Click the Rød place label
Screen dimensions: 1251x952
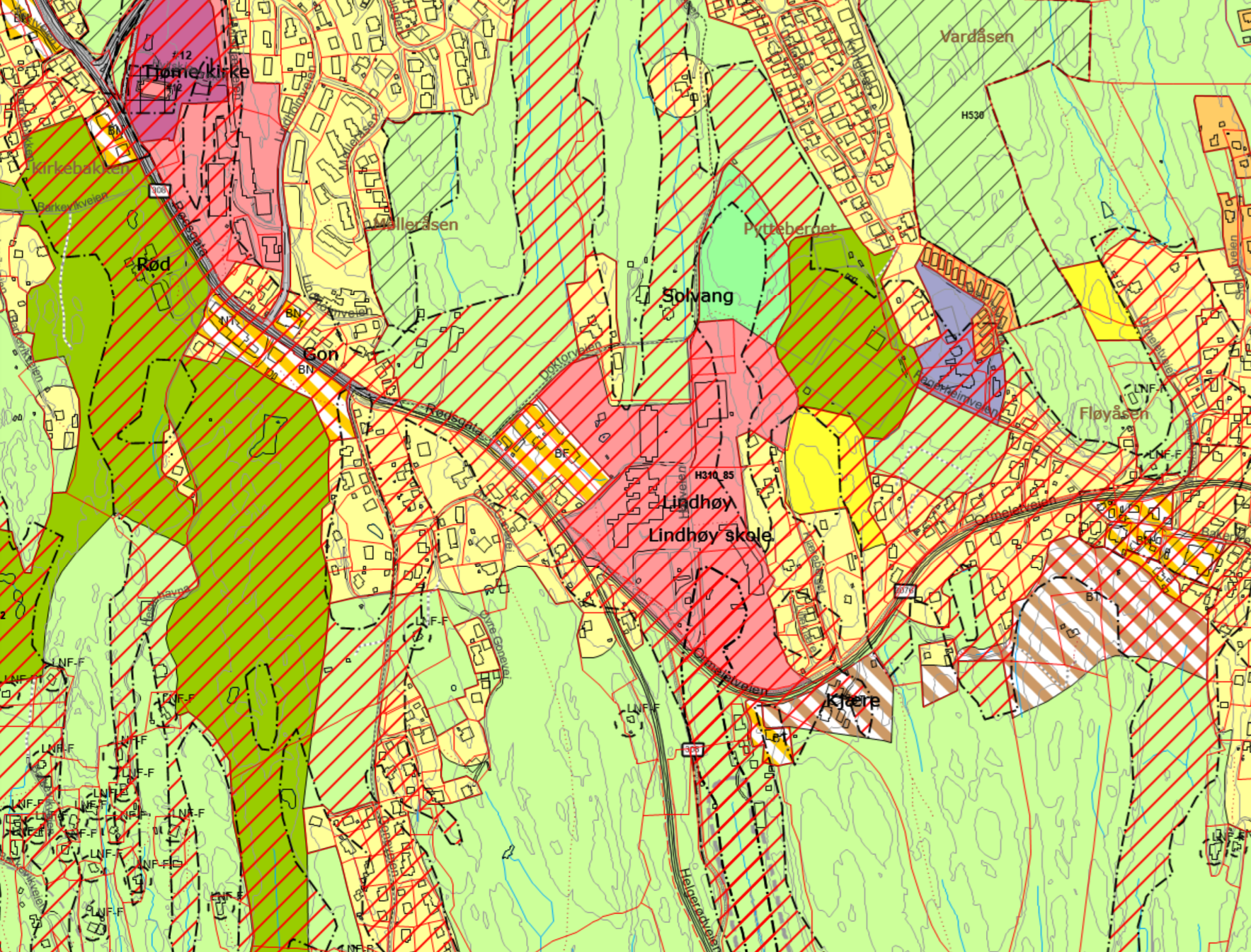point(153,265)
